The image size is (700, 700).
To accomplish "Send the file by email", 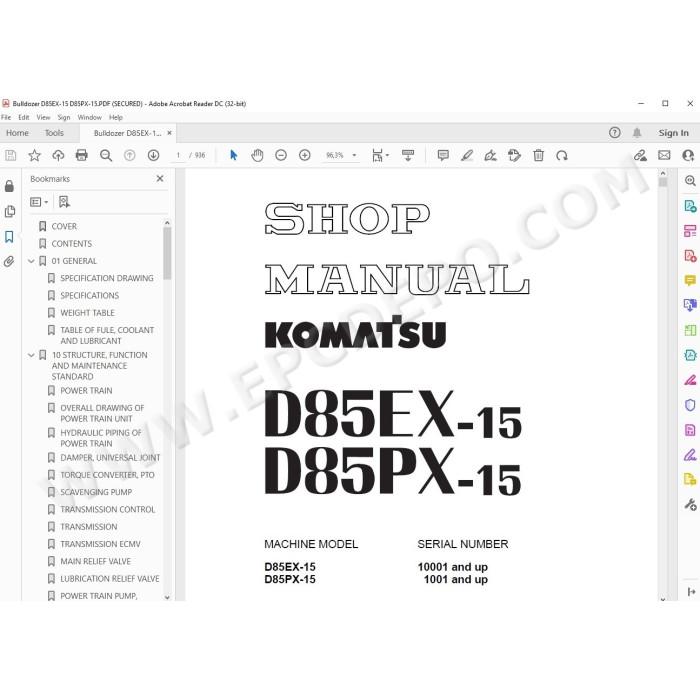I will (664, 155).
